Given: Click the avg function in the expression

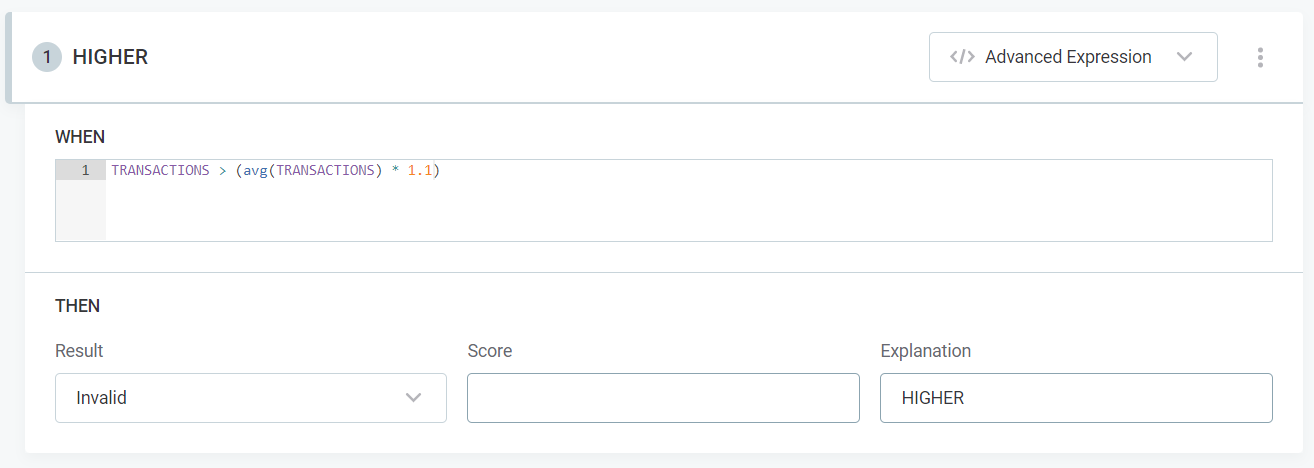Looking at the screenshot, I should [256, 171].
